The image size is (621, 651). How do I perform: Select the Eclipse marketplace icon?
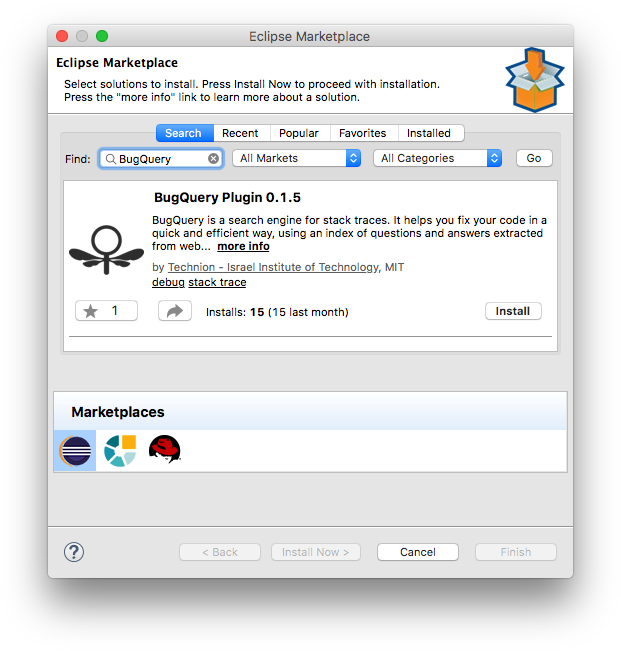pyautogui.click(x=75, y=450)
